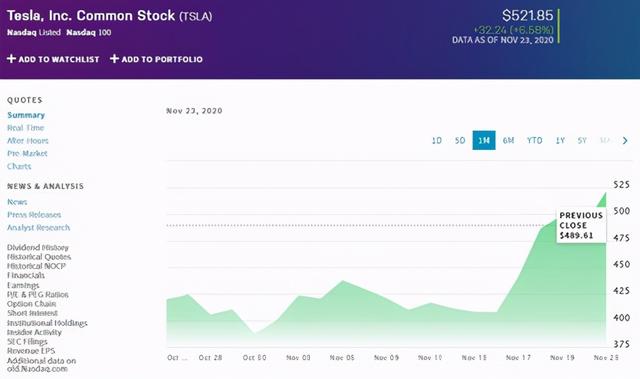Click the 400 y-axis label
The width and height of the screenshot is (640, 379).
tap(622, 317)
